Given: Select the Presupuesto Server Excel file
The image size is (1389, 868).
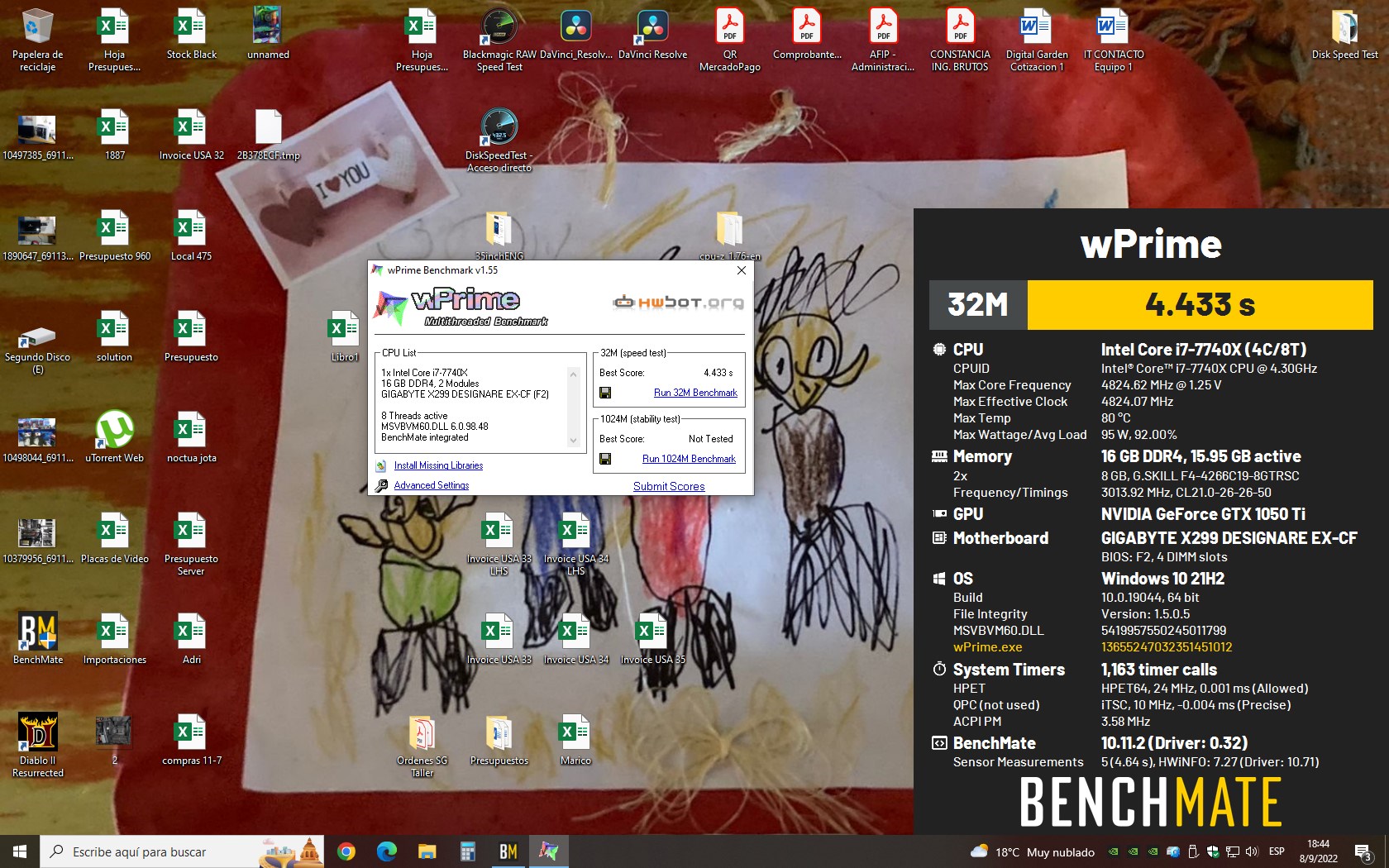Looking at the screenshot, I should [191, 543].
